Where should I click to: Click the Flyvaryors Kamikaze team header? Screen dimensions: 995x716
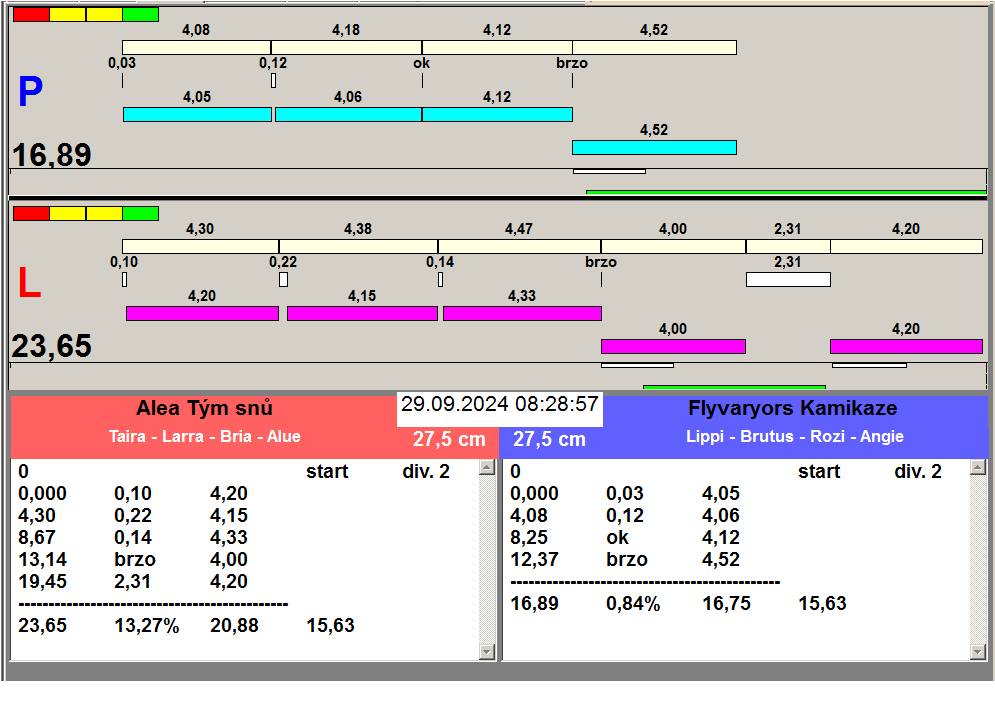pos(793,408)
